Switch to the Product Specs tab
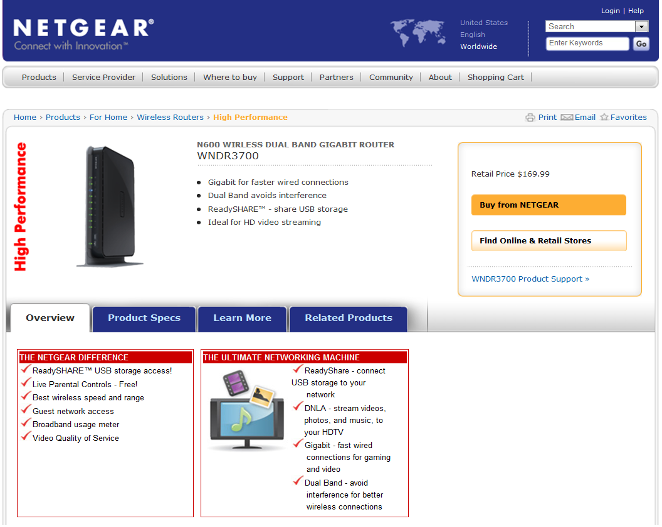Screen dimensions: 662x527 pyautogui.click(x=144, y=318)
